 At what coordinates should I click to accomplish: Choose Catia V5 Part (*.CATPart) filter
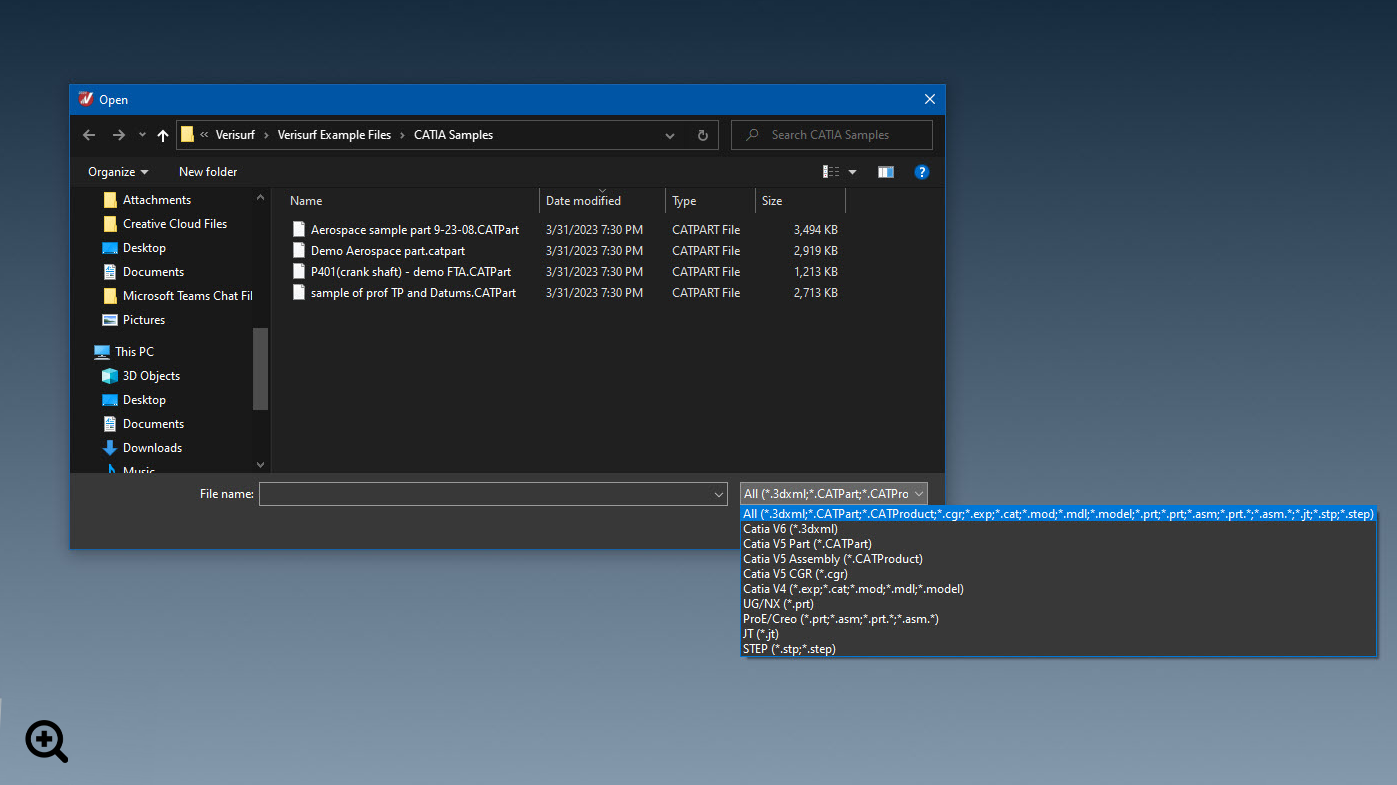(x=807, y=544)
